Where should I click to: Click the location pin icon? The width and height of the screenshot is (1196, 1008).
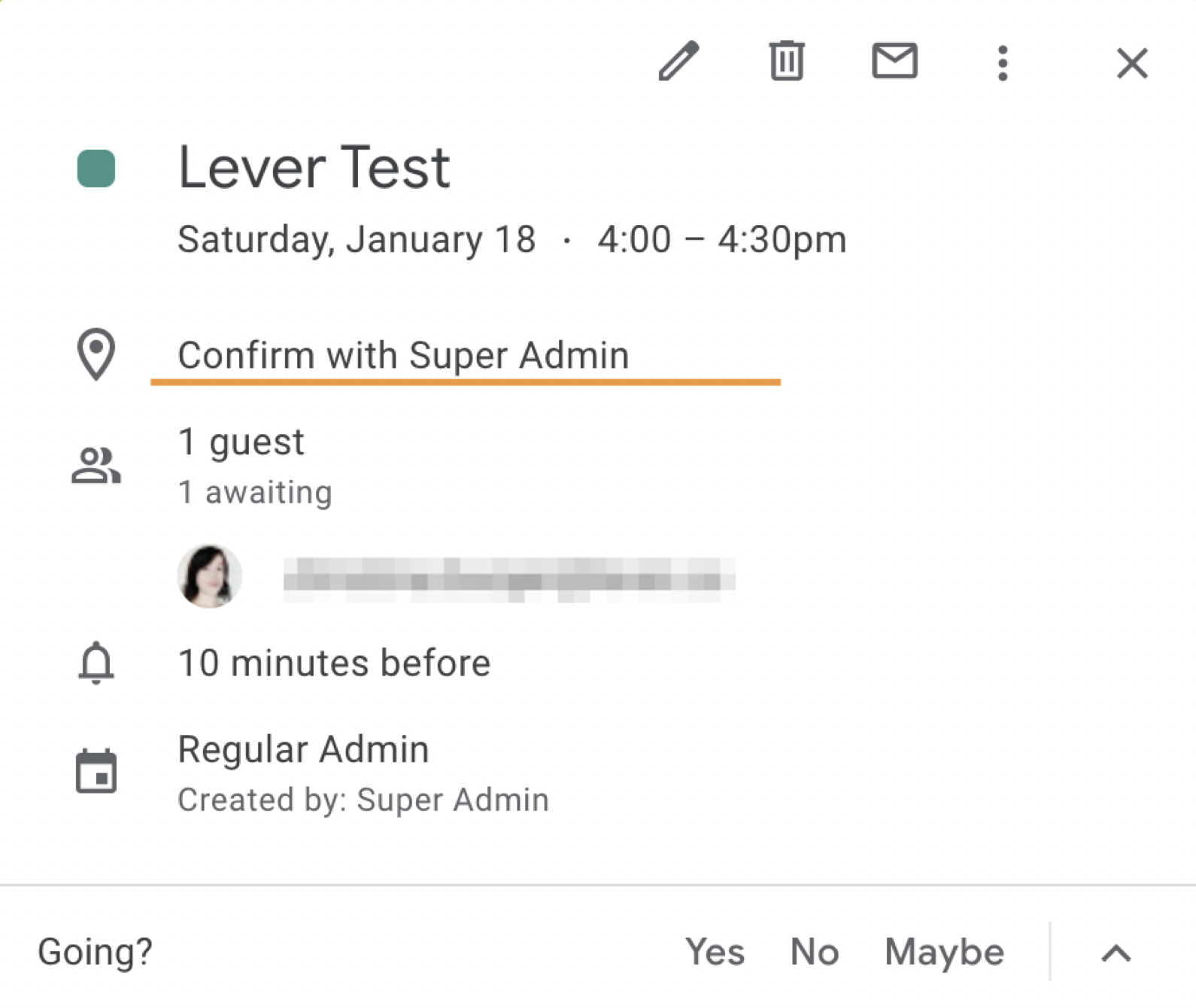click(96, 354)
